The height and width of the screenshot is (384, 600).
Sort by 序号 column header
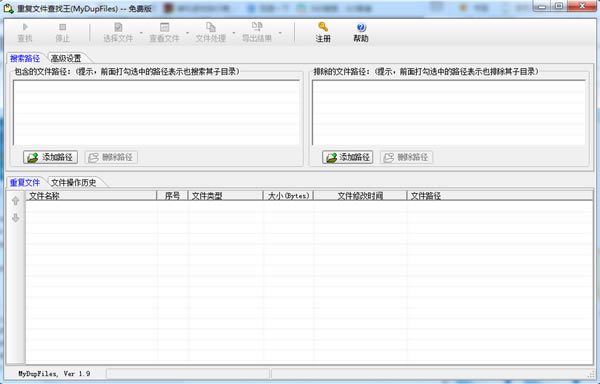point(172,196)
